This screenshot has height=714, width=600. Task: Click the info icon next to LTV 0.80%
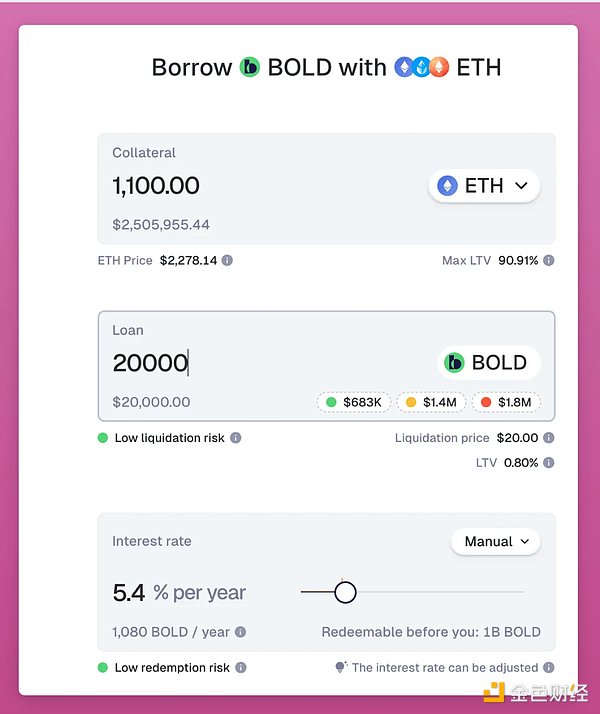click(x=548, y=463)
